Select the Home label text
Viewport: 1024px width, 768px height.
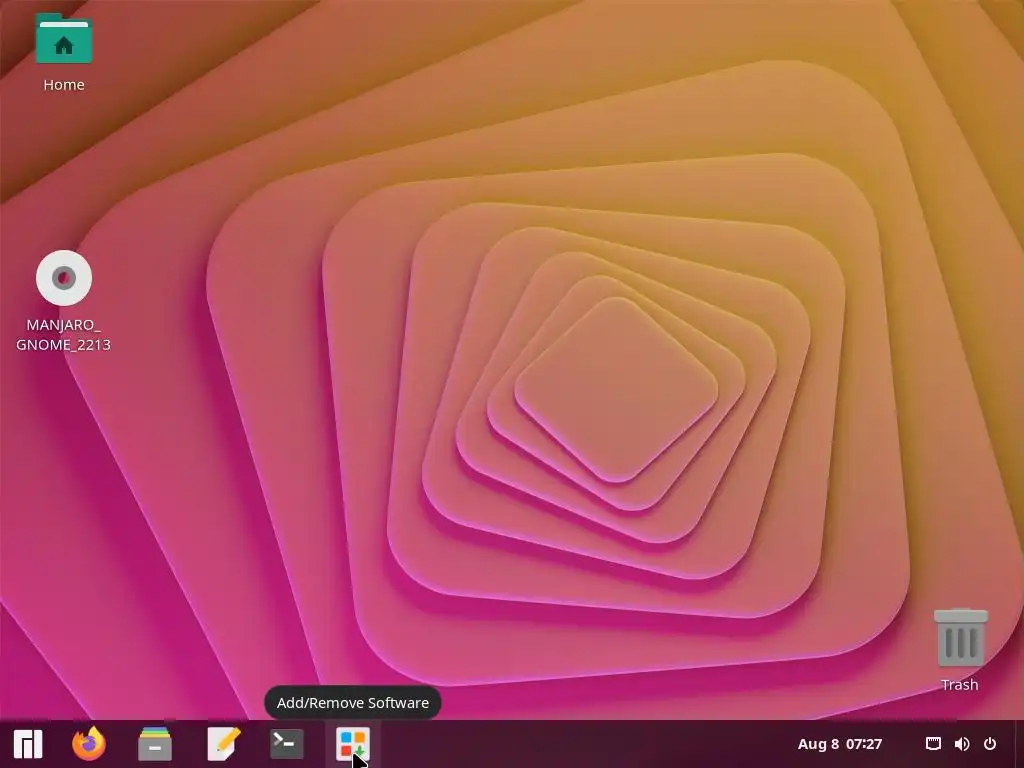pyautogui.click(x=63, y=85)
